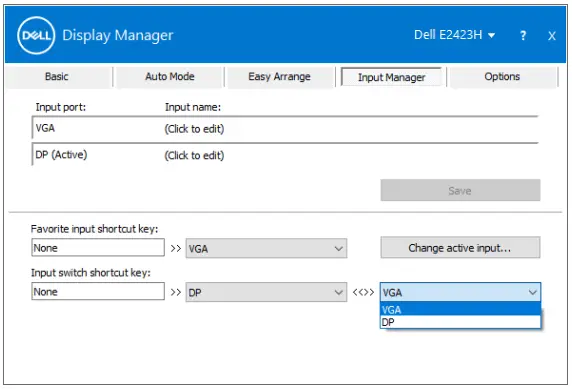Go to the Options tab
This screenshot has width=572, height=389.
coord(502,77)
